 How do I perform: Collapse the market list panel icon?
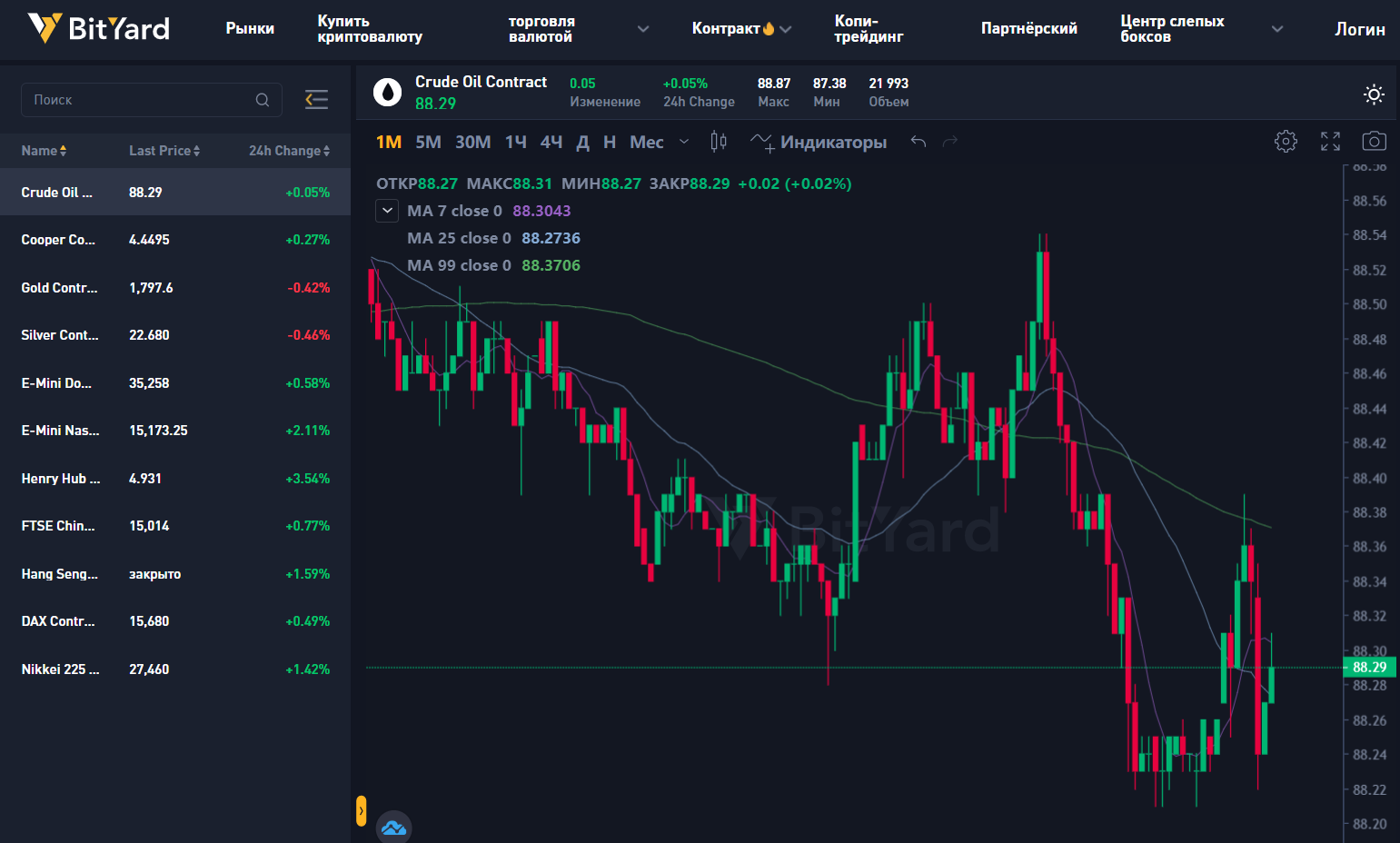316,99
